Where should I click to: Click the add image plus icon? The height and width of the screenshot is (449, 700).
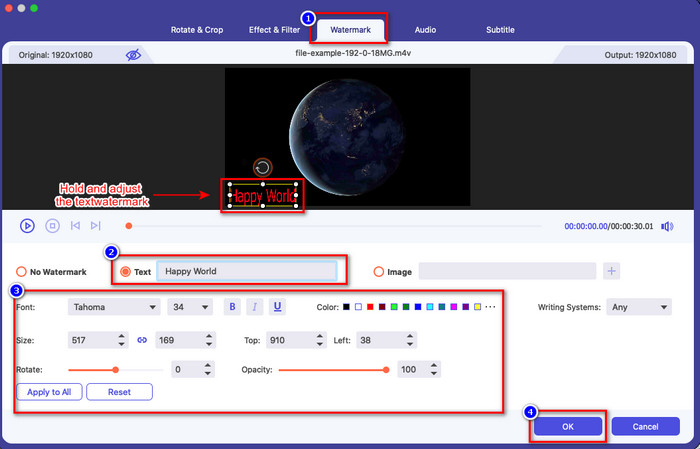[611, 271]
